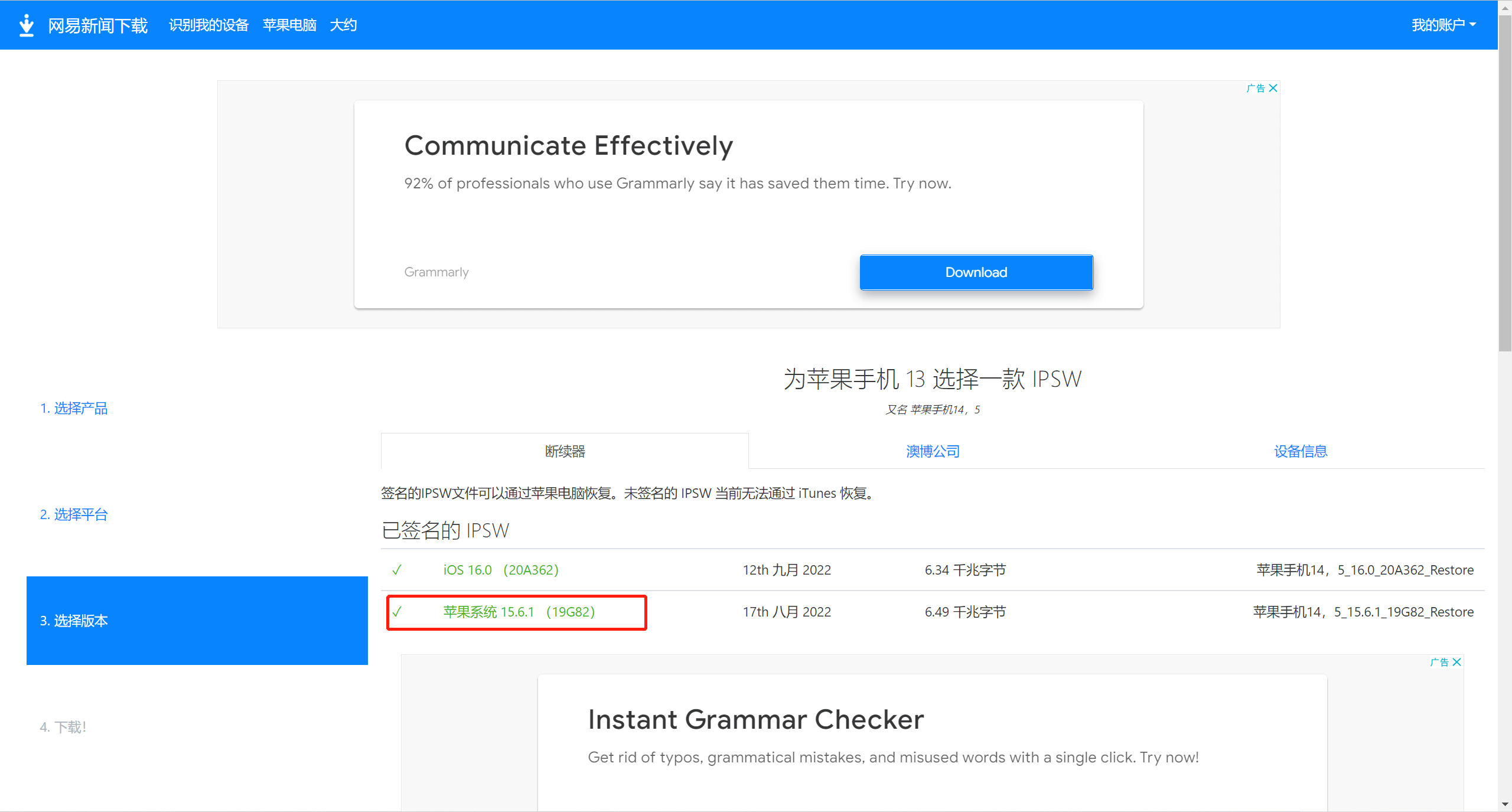Screen dimensions: 1512x812
Task: Click the 广告 label on top ad
Action: pos(1256,88)
